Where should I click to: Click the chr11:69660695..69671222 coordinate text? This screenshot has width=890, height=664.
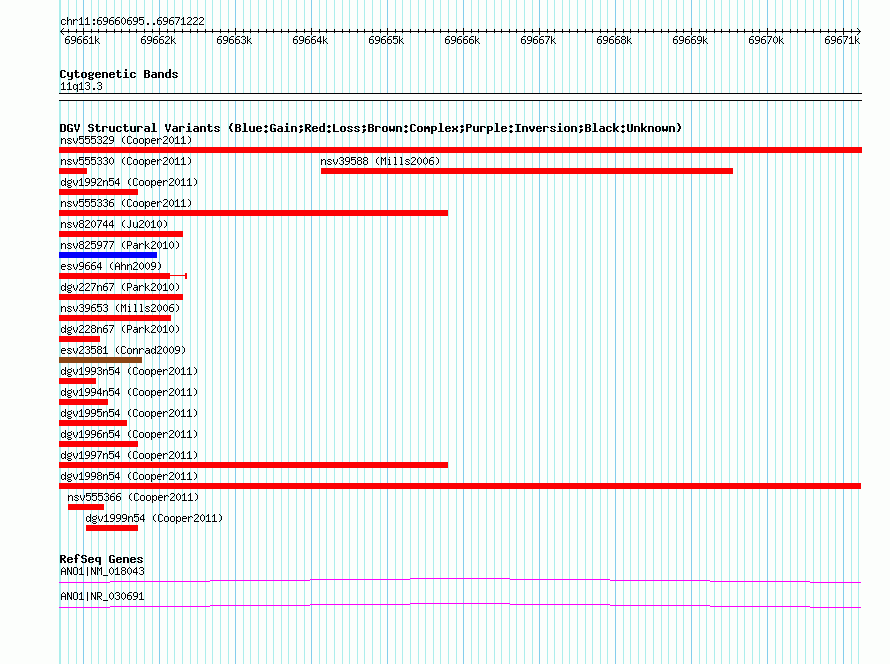(x=132, y=21)
